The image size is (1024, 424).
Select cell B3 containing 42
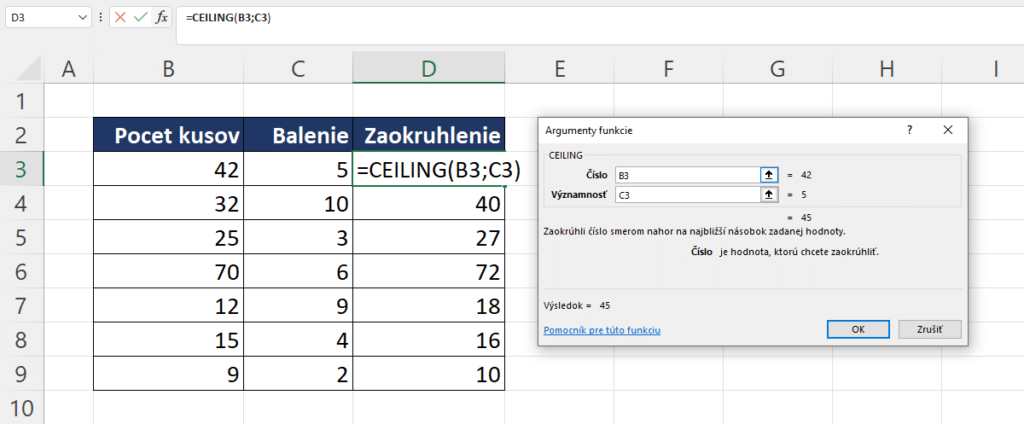click(x=168, y=169)
